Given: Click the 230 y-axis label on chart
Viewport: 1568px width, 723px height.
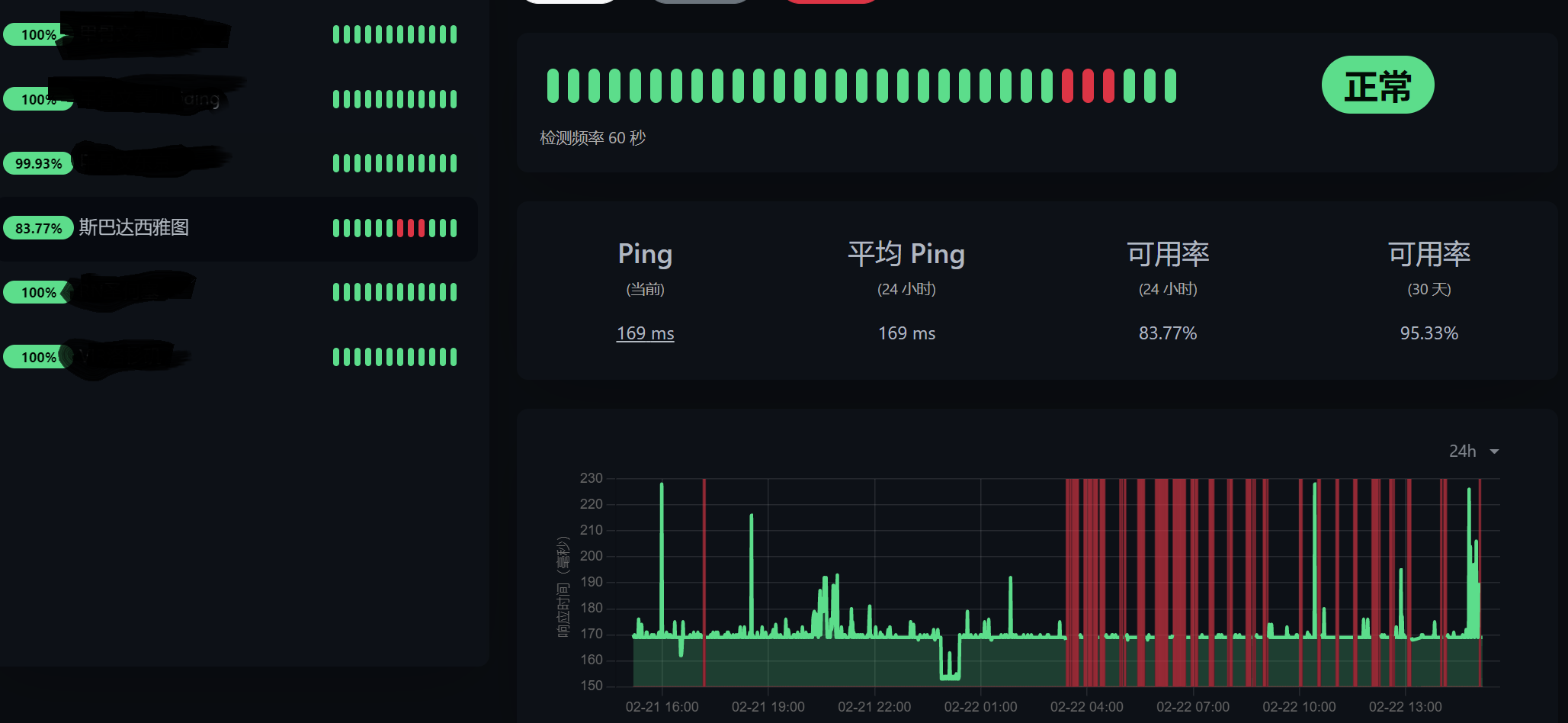Looking at the screenshot, I should tap(591, 478).
